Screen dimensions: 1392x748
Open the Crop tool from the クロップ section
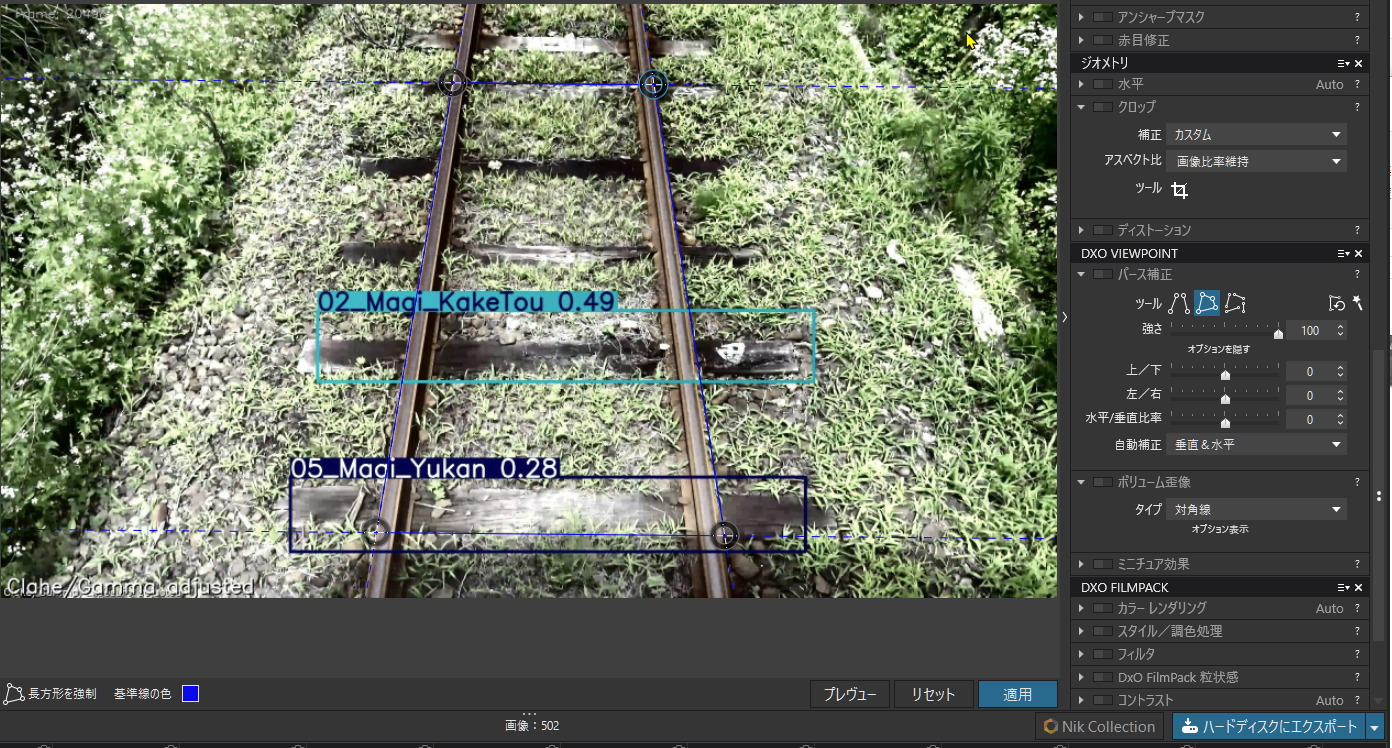click(1180, 189)
